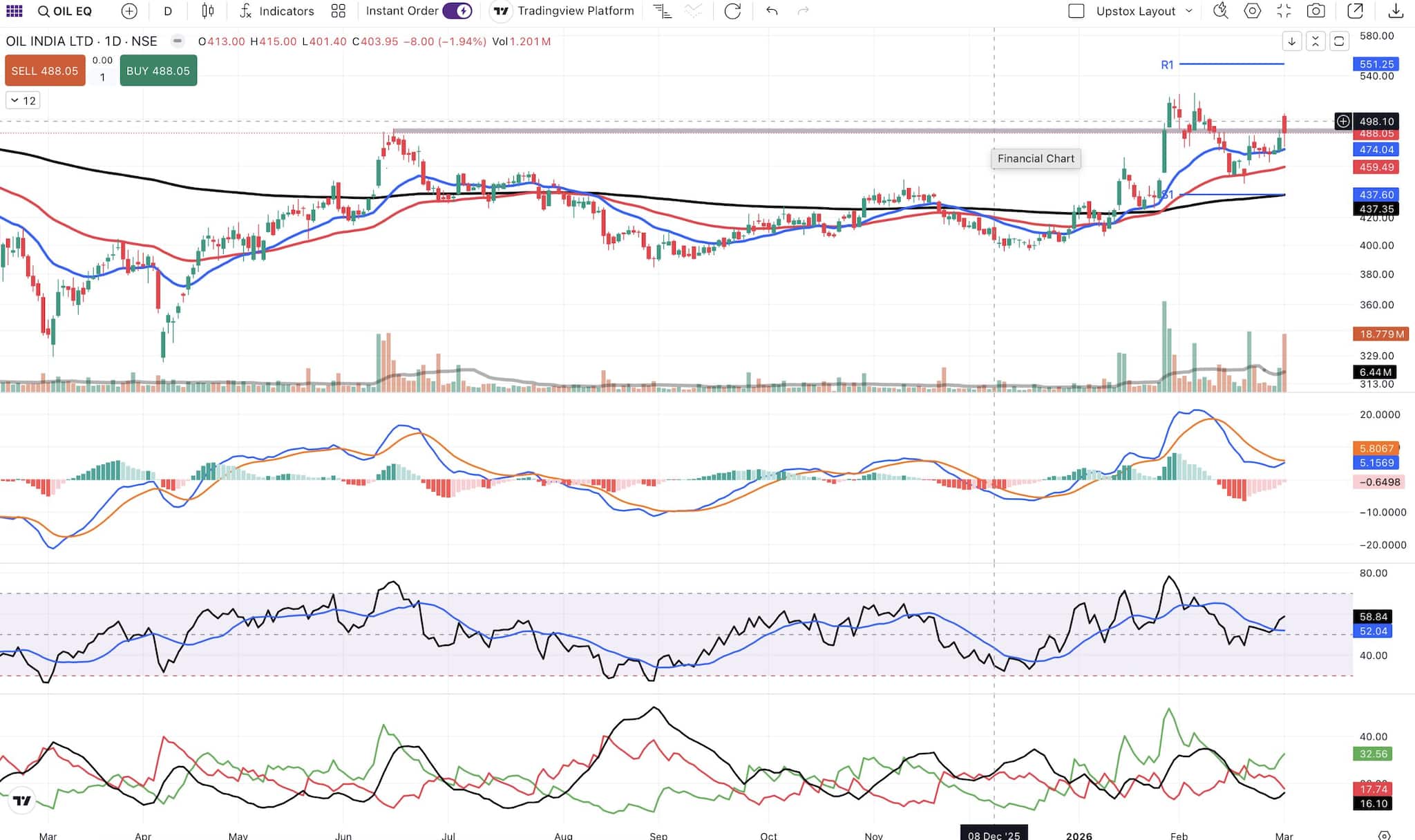This screenshot has width=1415, height=840.
Task: Click the -0.6498 histogram value label
Action: pos(1378,482)
